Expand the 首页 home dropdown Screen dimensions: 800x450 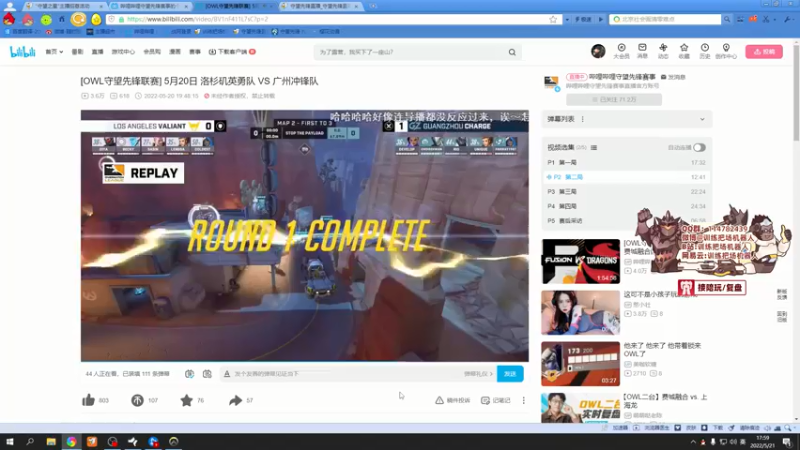[x=54, y=52]
